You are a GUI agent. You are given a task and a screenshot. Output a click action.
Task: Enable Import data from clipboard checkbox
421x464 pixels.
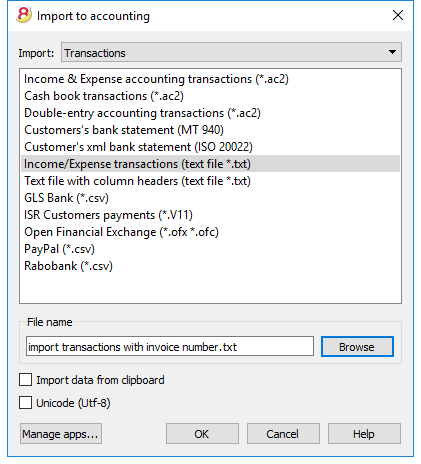click(x=26, y=380)
